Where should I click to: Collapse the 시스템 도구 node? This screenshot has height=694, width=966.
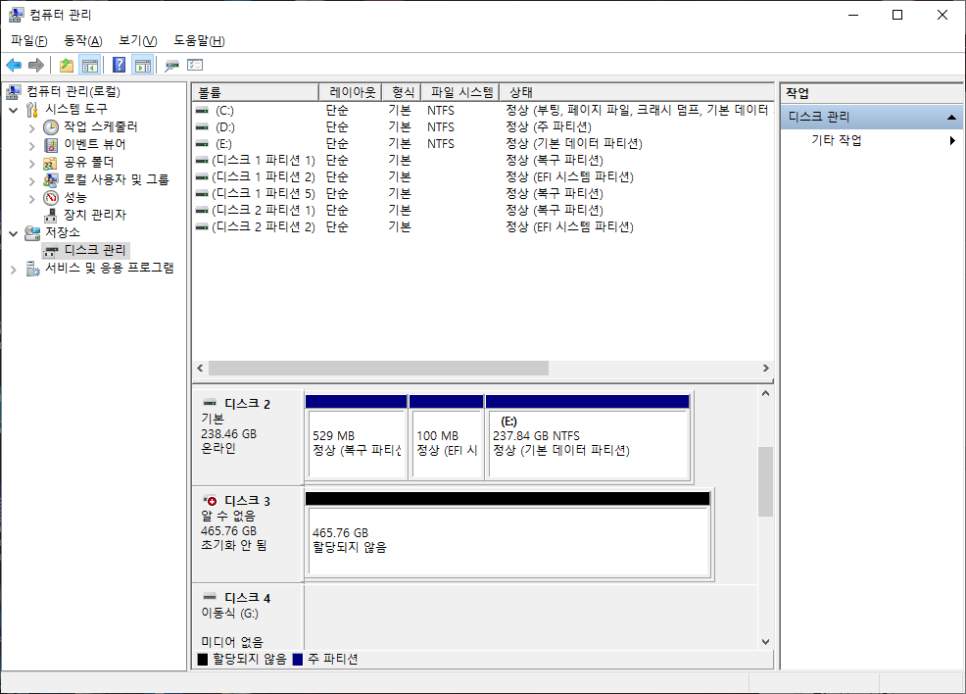pos(14,110)
